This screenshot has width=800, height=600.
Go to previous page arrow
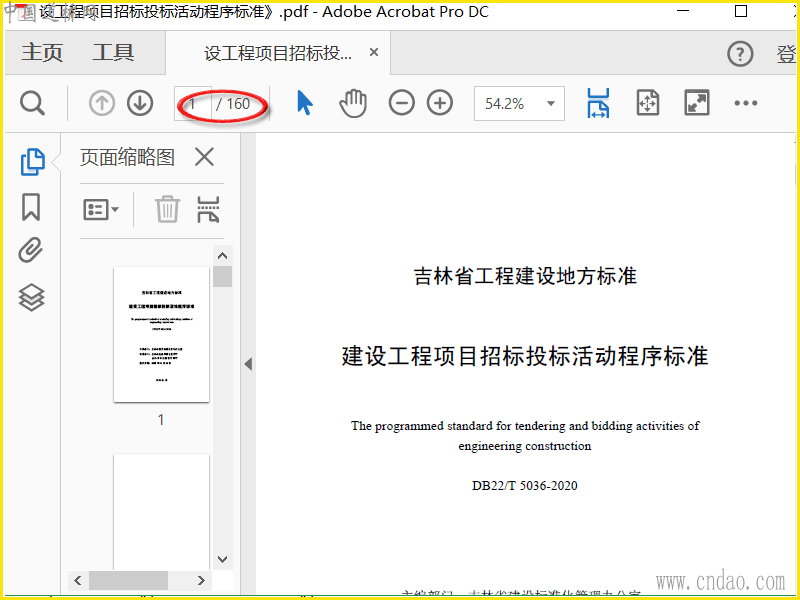coord(102,104)
